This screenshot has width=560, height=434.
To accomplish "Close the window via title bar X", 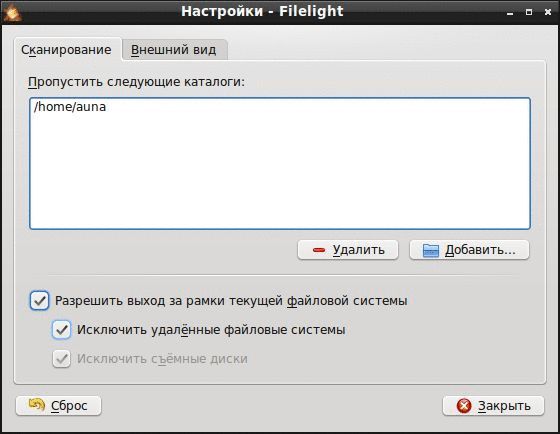I will [548, 12].
